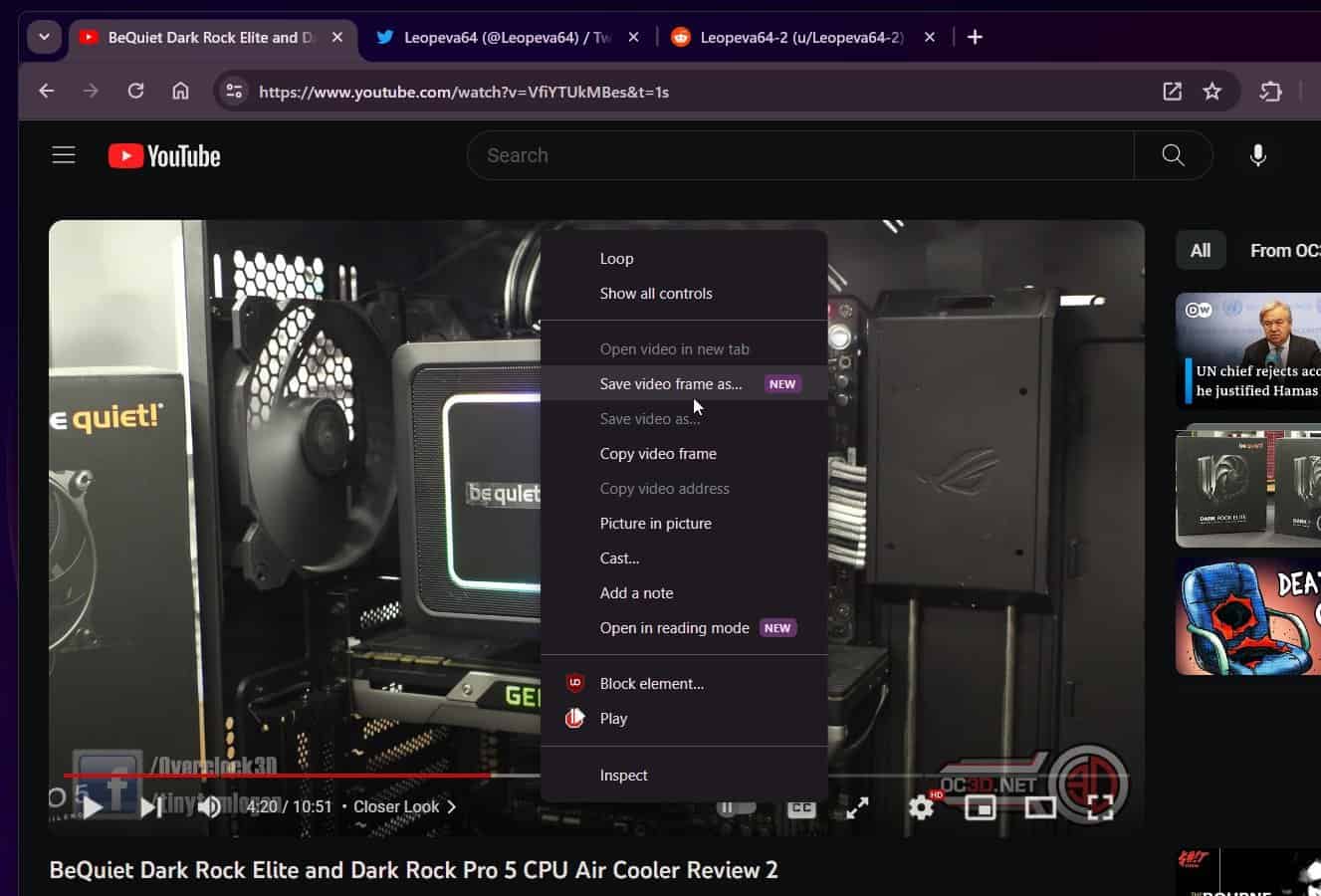Screen dimensions: 1321x896
Task: Focus the address bar URL
Action: click(464, 92)
